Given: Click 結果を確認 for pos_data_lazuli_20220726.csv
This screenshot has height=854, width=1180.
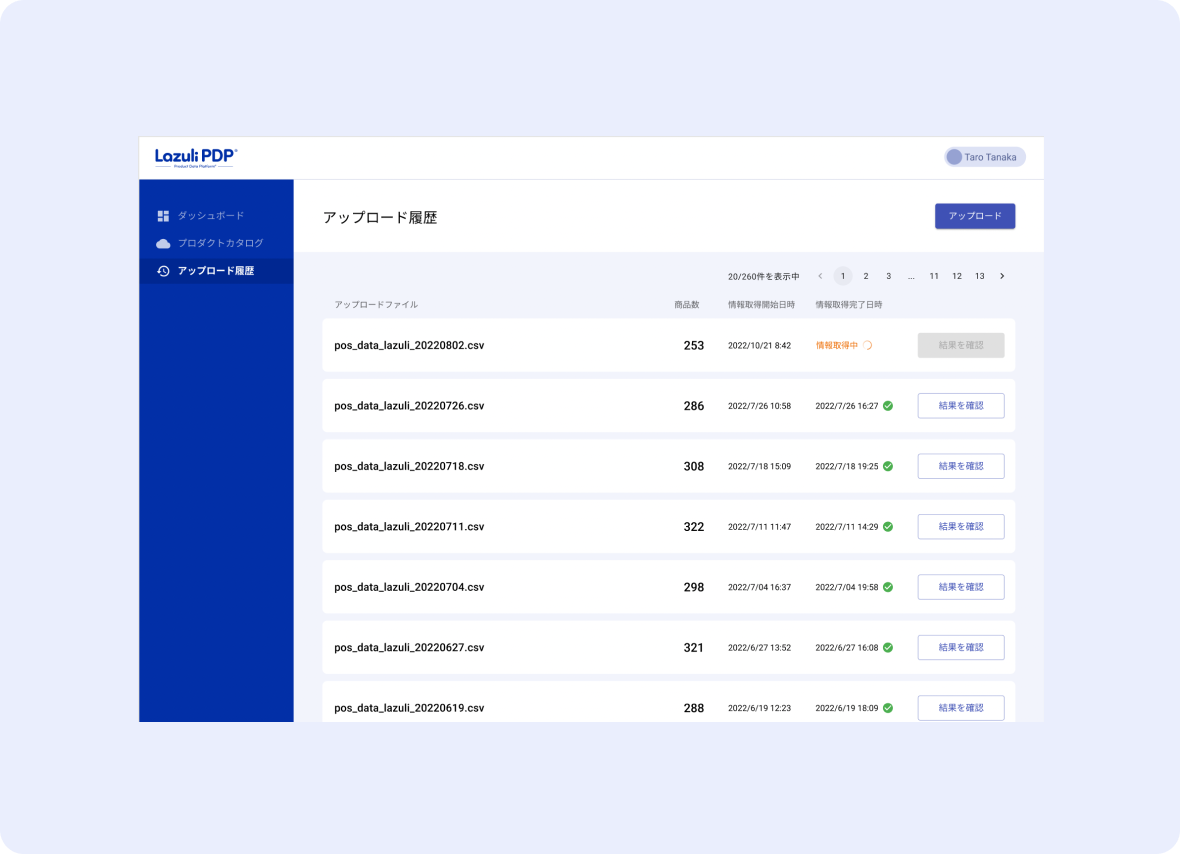Looking at the screenshot, I should coord(960,406).
